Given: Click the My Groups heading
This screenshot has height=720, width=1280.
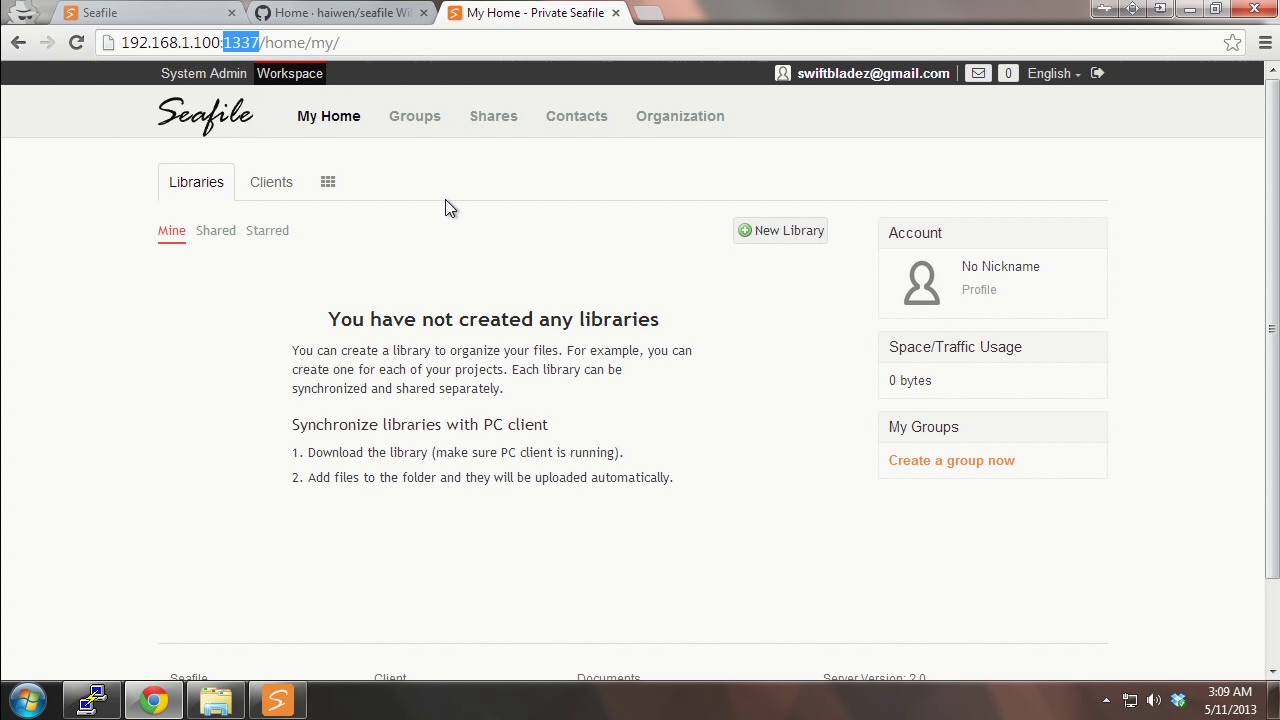Looking at the screenshot, I should pyautogui.click(x=923, y=427).
